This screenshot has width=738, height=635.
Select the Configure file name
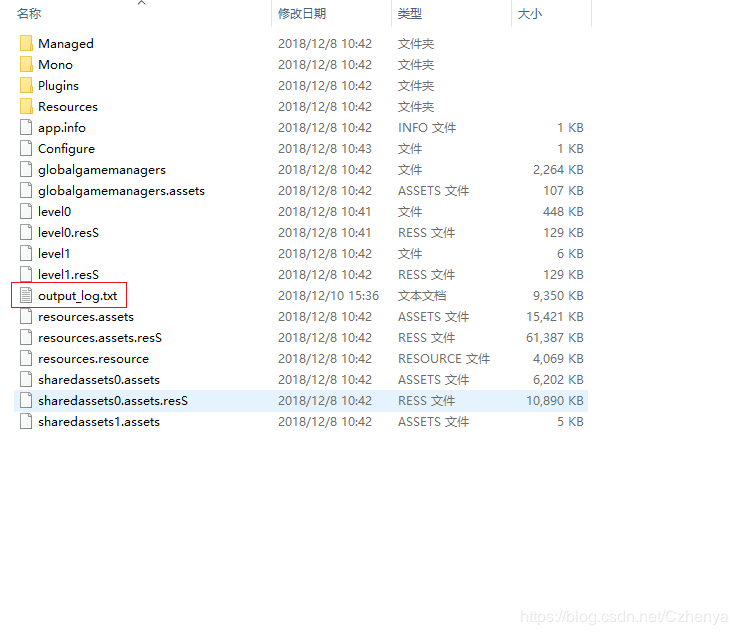[66, 149]
